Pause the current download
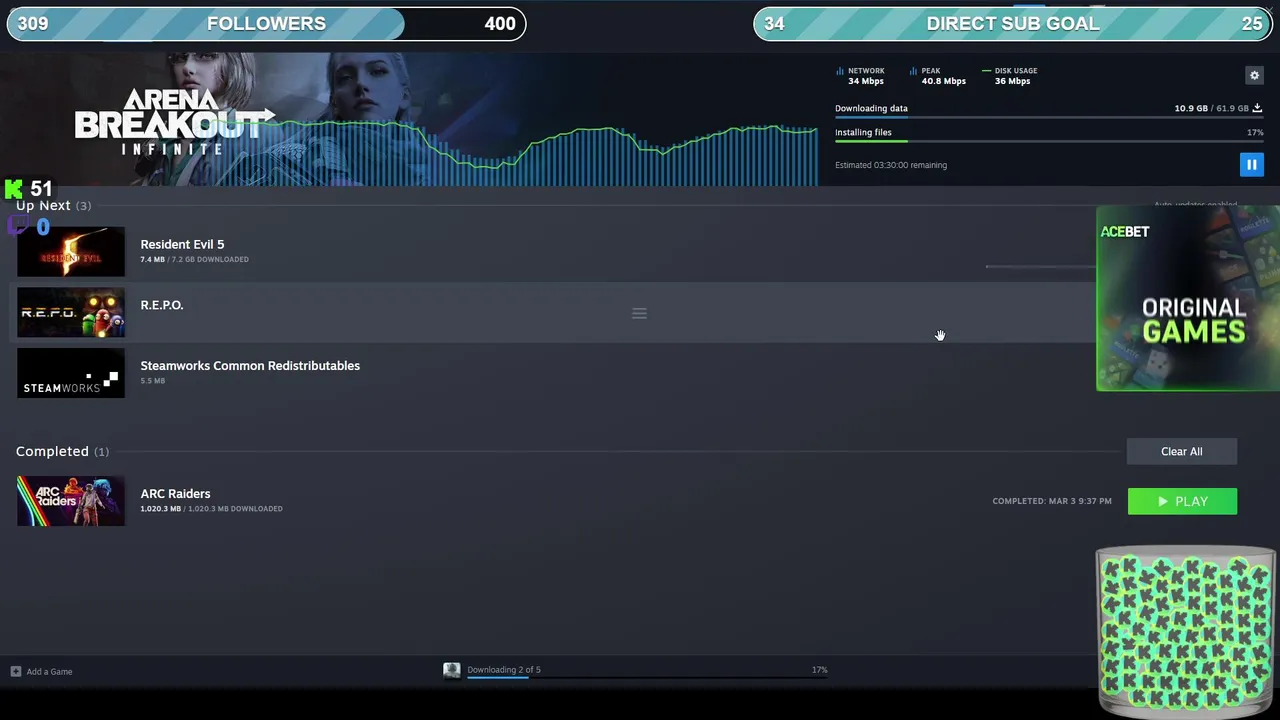Image resolution: width=1280 pixels, height=720 pixels. [x=1251, y=164]
